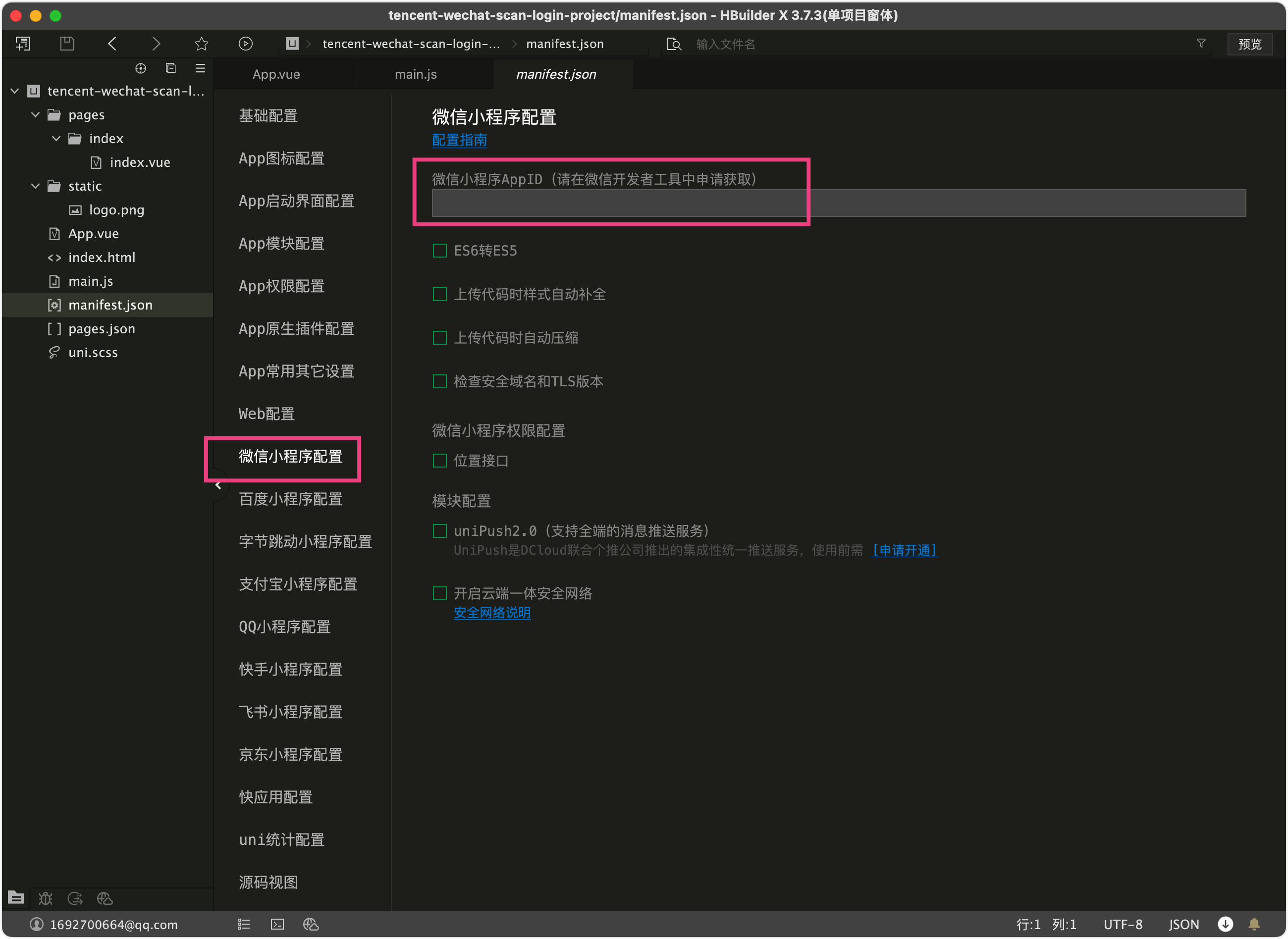Viewport: 1288px width, 939px height.
Task: Select logo.png in the file tree
Action: [x=116, y=210]
